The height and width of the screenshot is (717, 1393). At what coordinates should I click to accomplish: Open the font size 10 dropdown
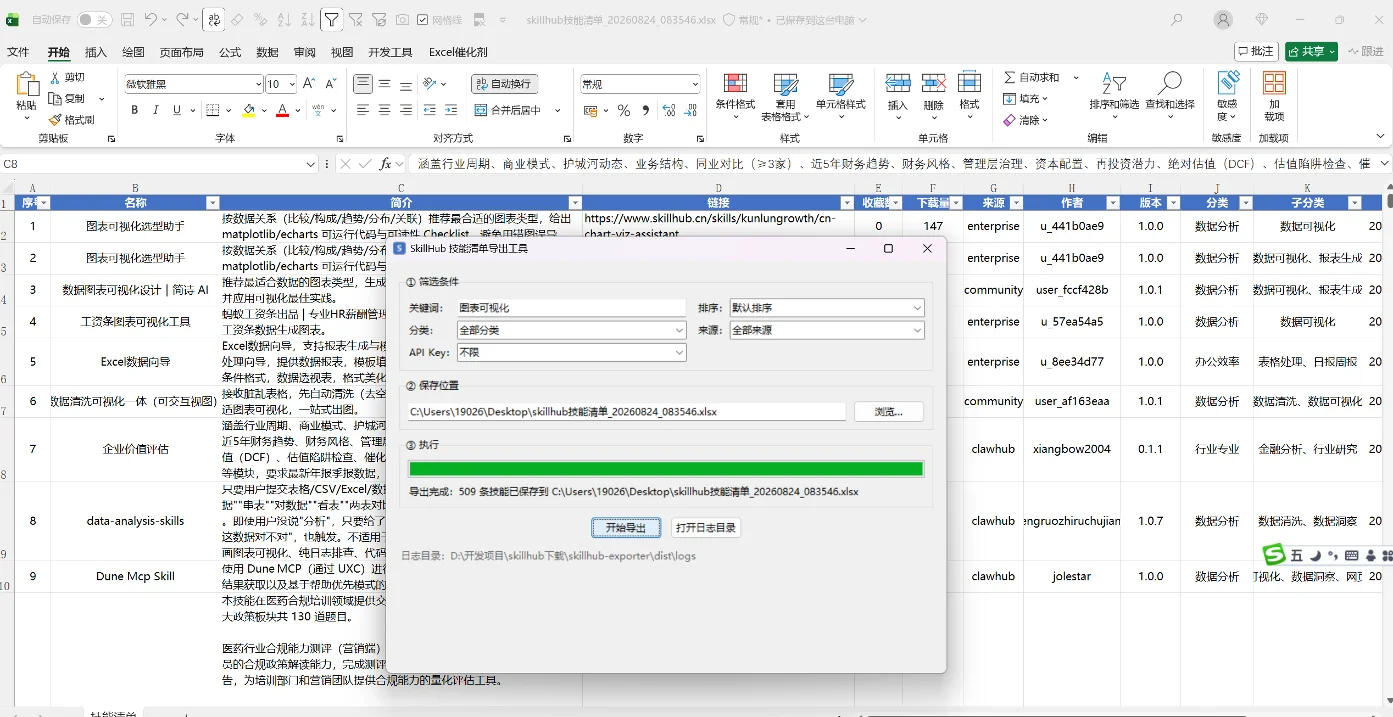click(291, 84)
